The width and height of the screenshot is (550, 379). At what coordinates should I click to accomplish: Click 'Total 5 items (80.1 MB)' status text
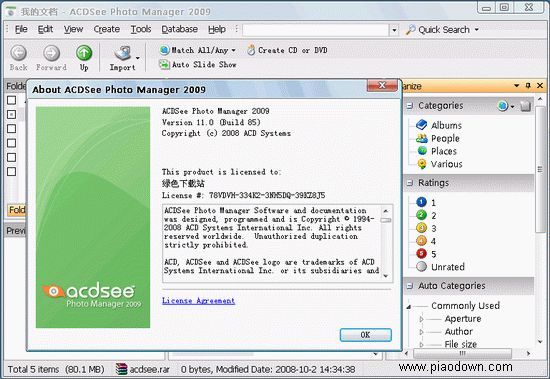56,370
